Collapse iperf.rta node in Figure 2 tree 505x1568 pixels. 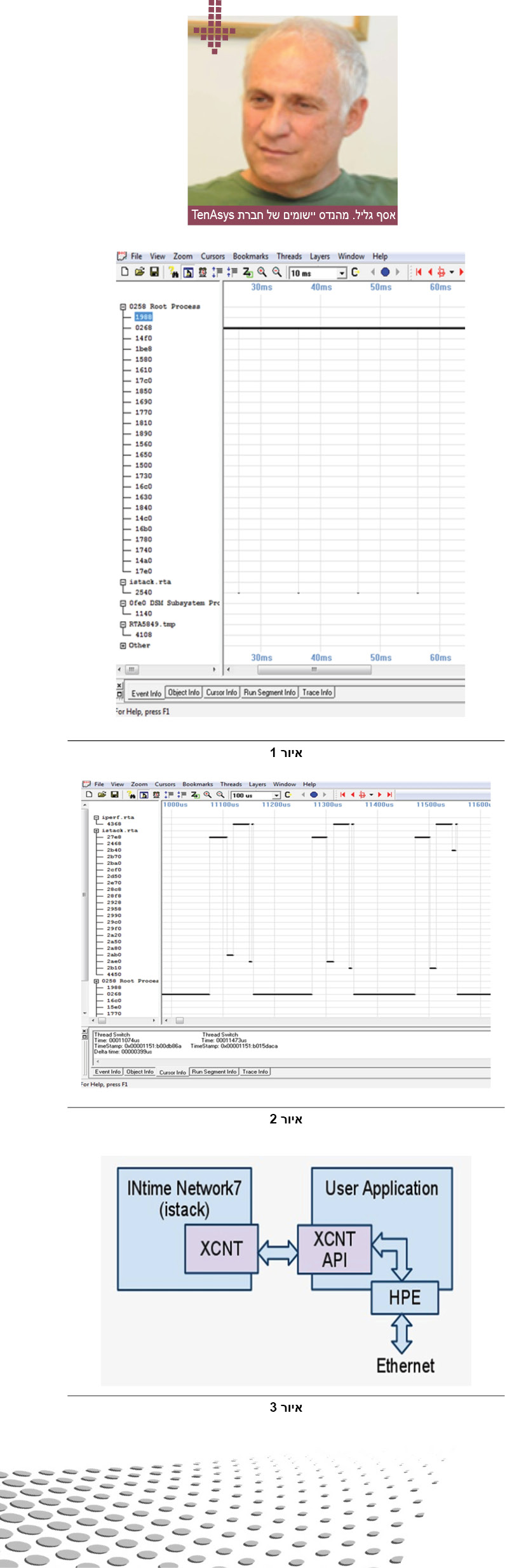pyautogui.click(x=97, y=817)
